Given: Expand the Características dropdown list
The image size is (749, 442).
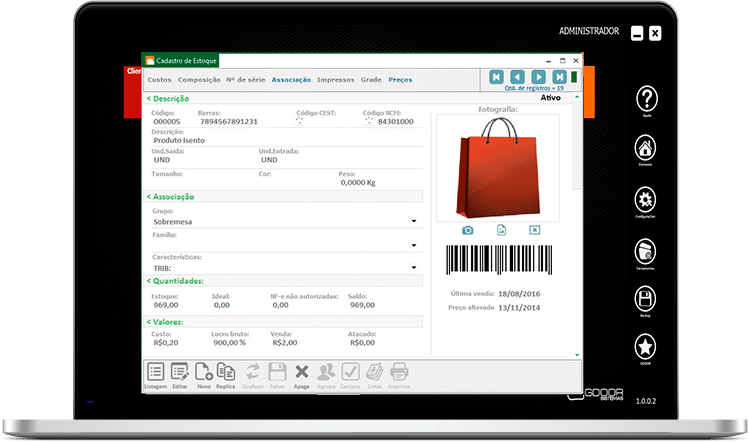Looking at the screenshot, I should [x=414, y=268].
